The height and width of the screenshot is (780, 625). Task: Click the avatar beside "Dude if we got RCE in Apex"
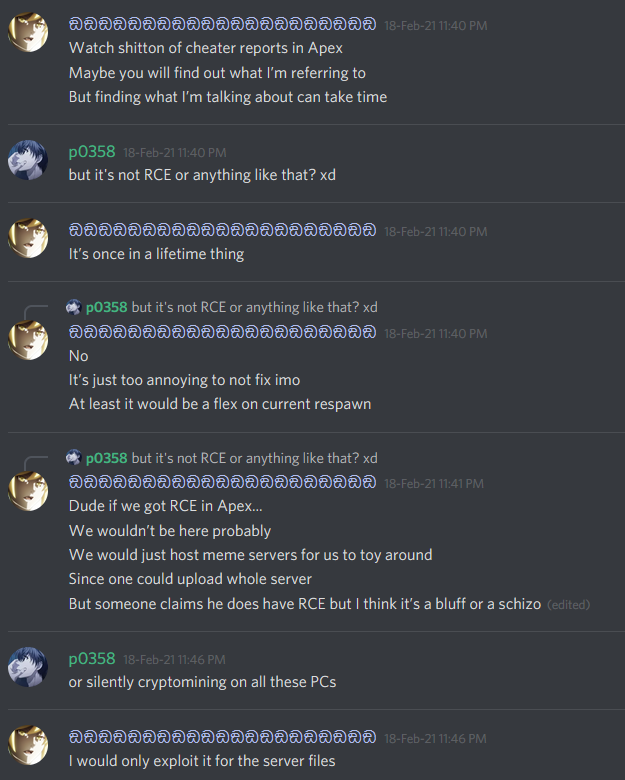point(28,490)
